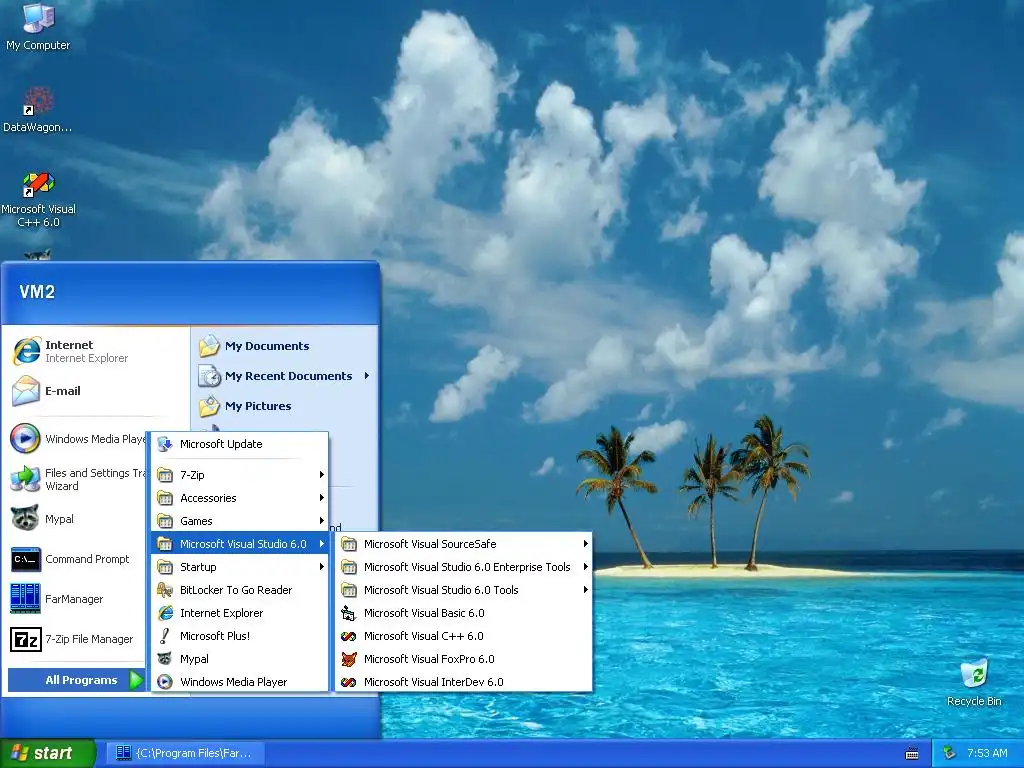Image resolution: width=1024 pixels, height=768 pixels.
Task: Click the My Documents folder icon
Action: click(210, 345)
